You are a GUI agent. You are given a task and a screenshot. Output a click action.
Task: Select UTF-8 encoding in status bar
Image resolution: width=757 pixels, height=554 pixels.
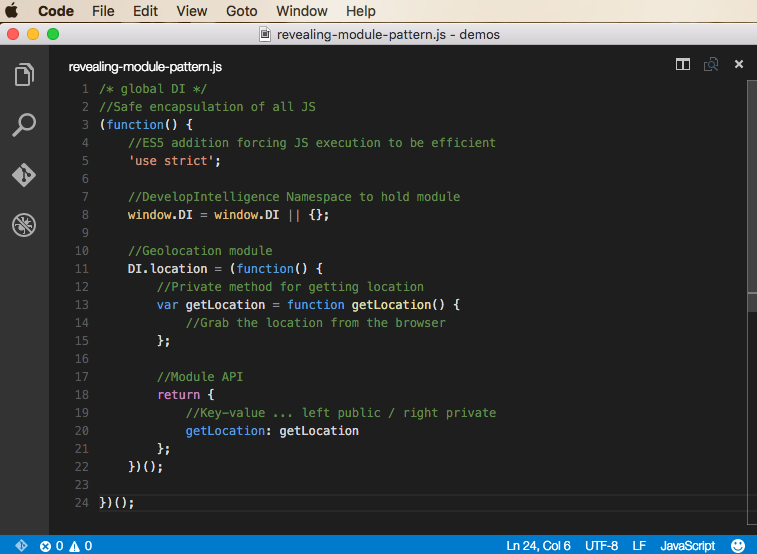pos(601,546)
